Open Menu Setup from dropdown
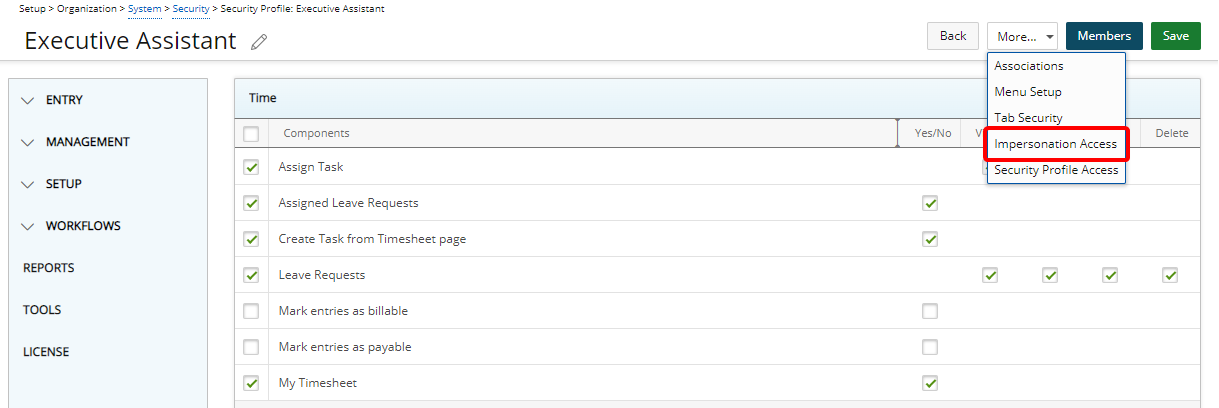Screen dimensions: 1219x408 click(1027, 92)
